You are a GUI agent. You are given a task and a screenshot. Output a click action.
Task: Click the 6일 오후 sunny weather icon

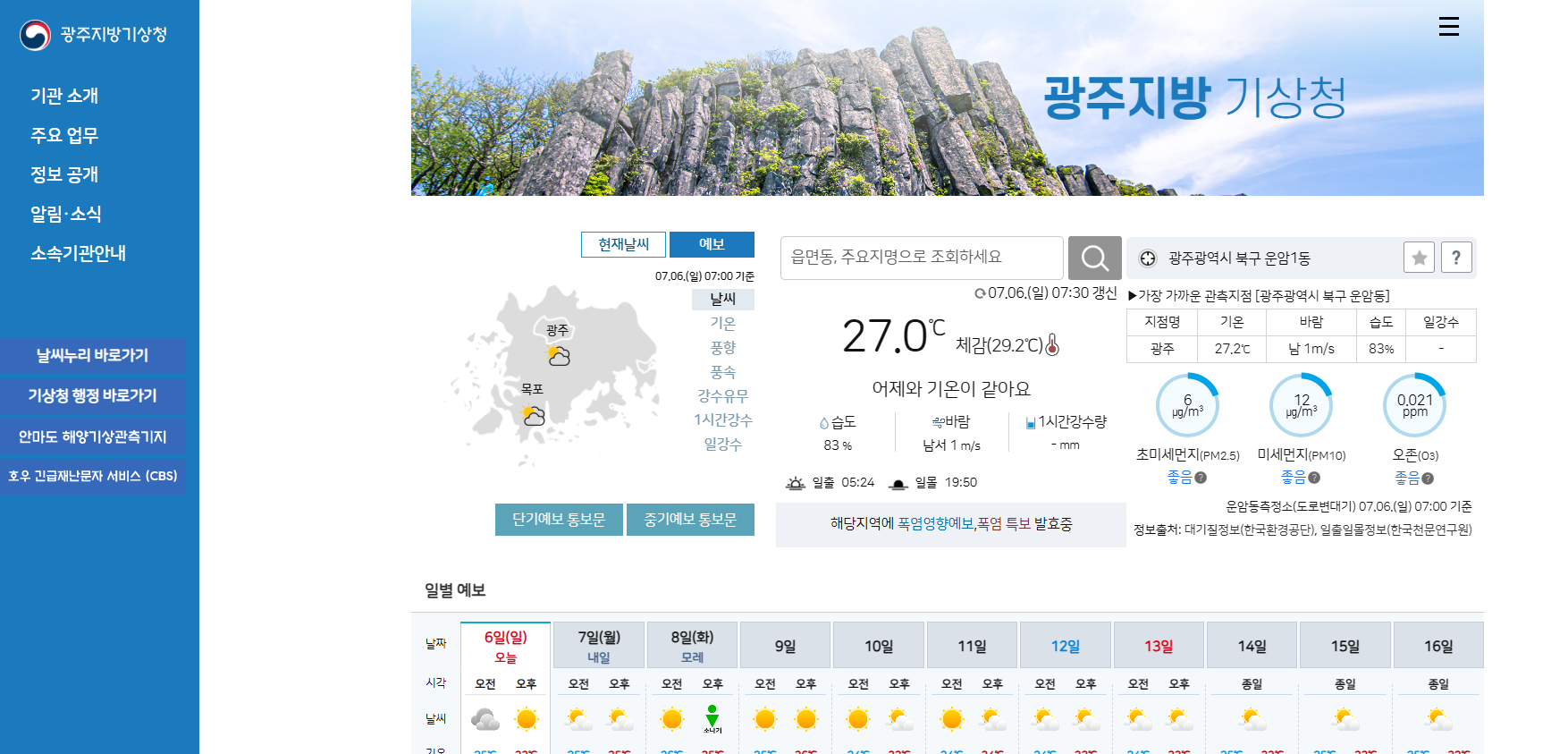pos(527,719)
